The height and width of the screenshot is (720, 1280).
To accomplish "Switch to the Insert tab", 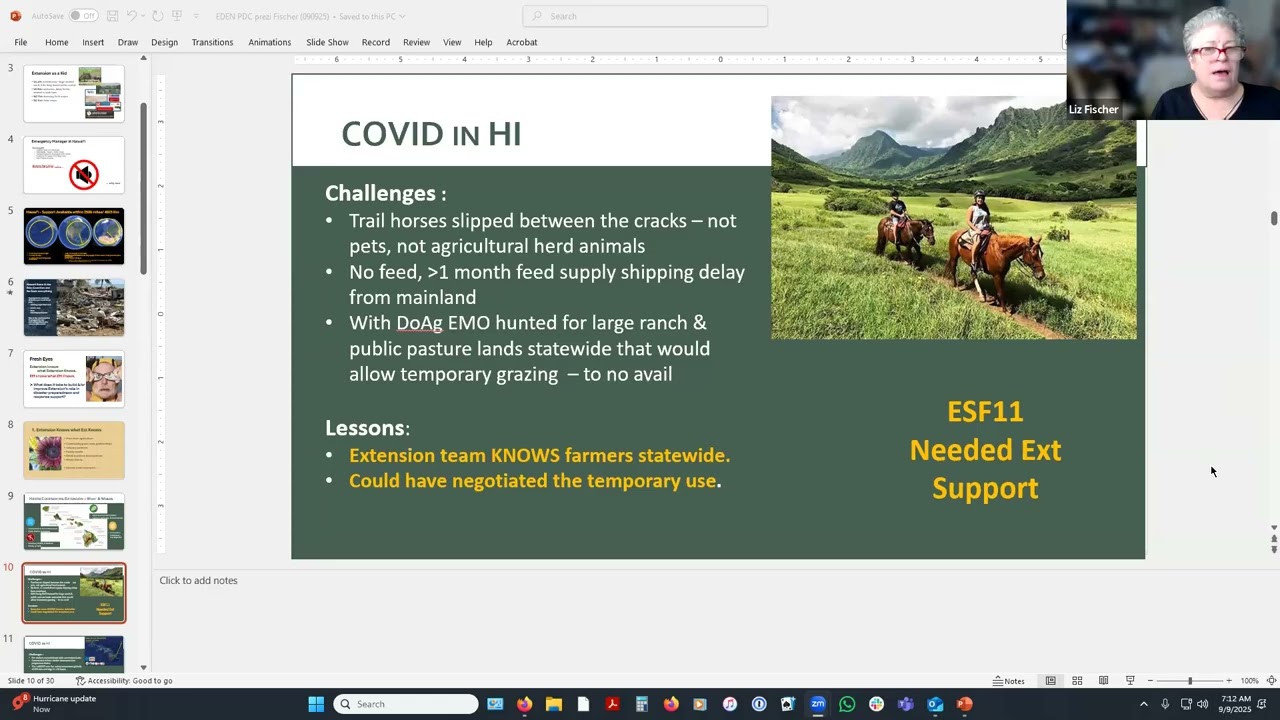I will click(x=93, y=42).
